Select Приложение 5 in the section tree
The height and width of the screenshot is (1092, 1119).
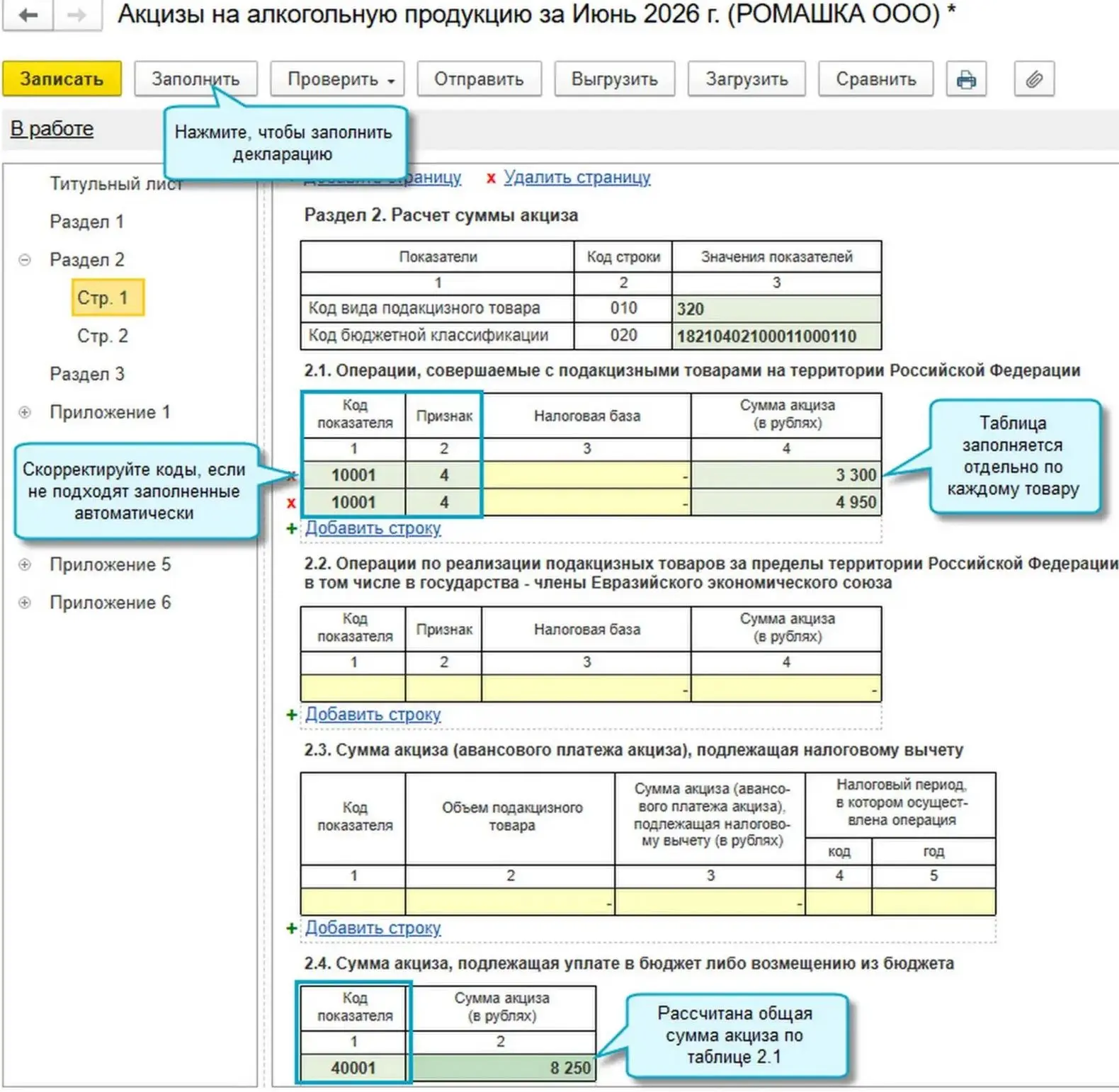(x=110, y=564)
